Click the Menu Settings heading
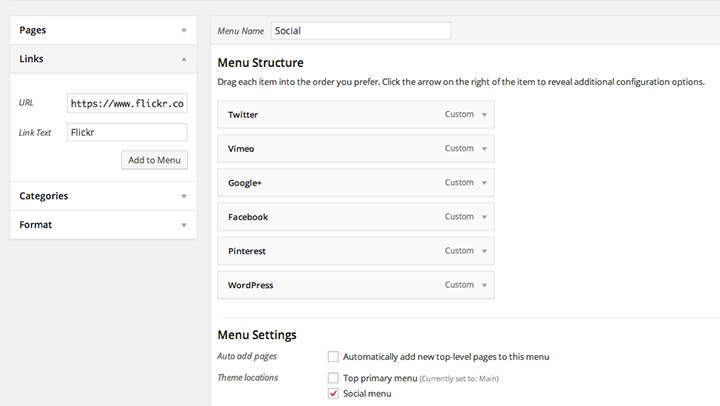Image resolution: width=720 pixels, height=406 pixels. 257,335
